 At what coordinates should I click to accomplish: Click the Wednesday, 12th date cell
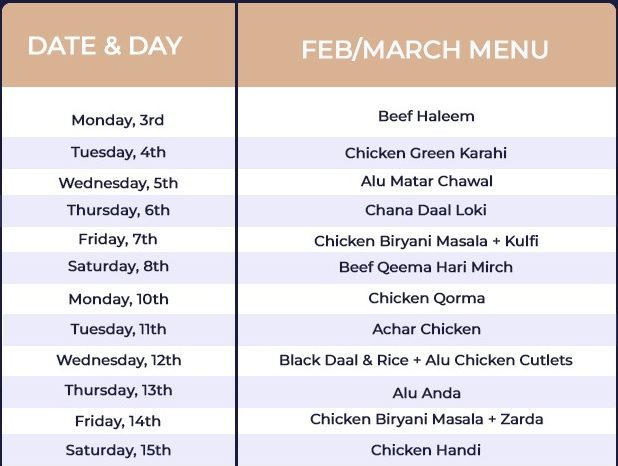coord(118,360)
